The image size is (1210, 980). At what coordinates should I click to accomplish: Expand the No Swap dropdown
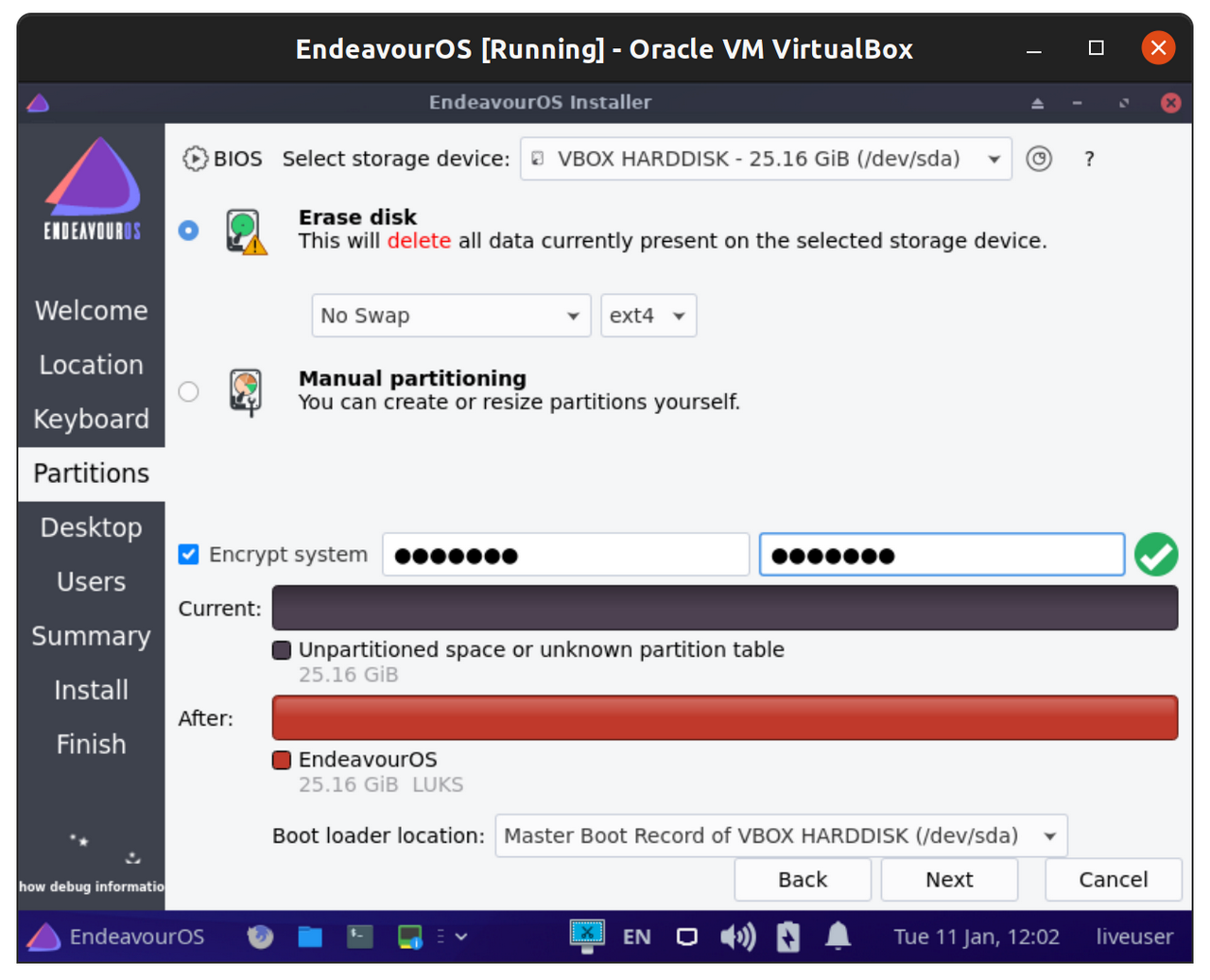pyautogui.click(x=451, y=316)
